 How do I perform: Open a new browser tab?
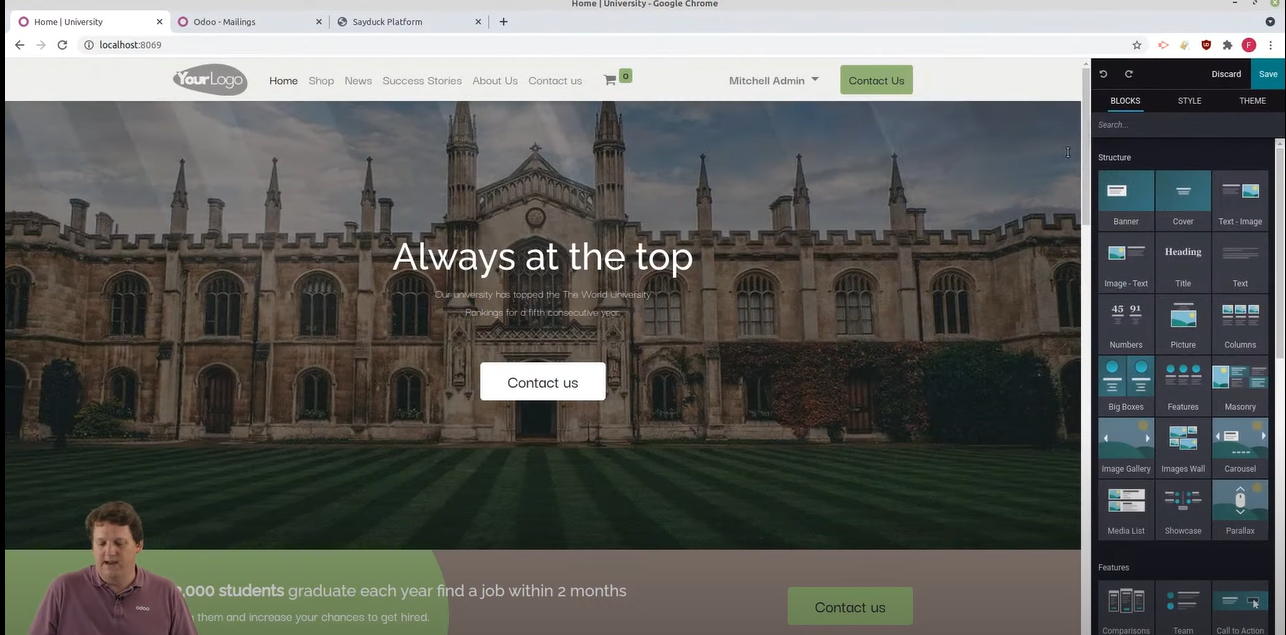point(503,22)
